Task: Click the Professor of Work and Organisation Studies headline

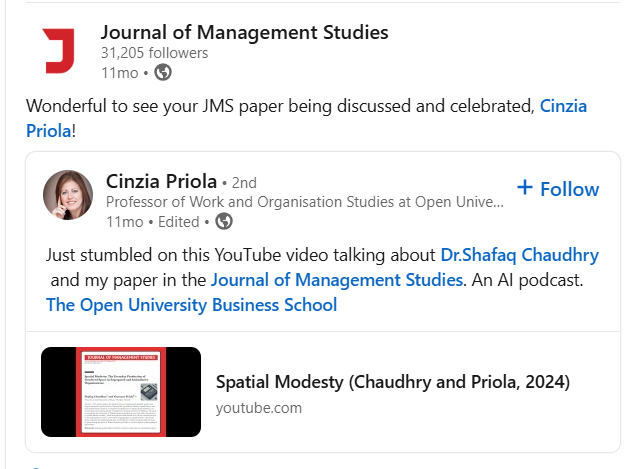Action: coord(305,202)
